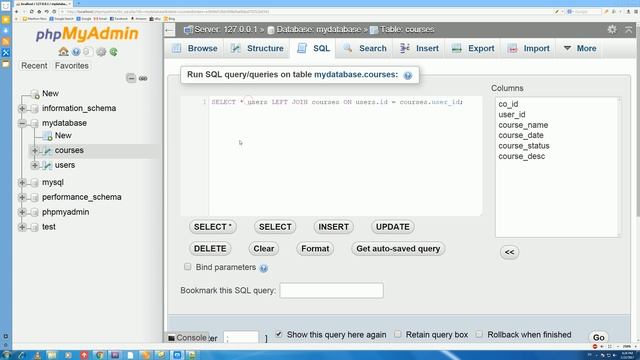Image resolution: width=640 pixels, height=360 pixels.
Task: Click mydatabase.courses link in heading
Action: 355,75
